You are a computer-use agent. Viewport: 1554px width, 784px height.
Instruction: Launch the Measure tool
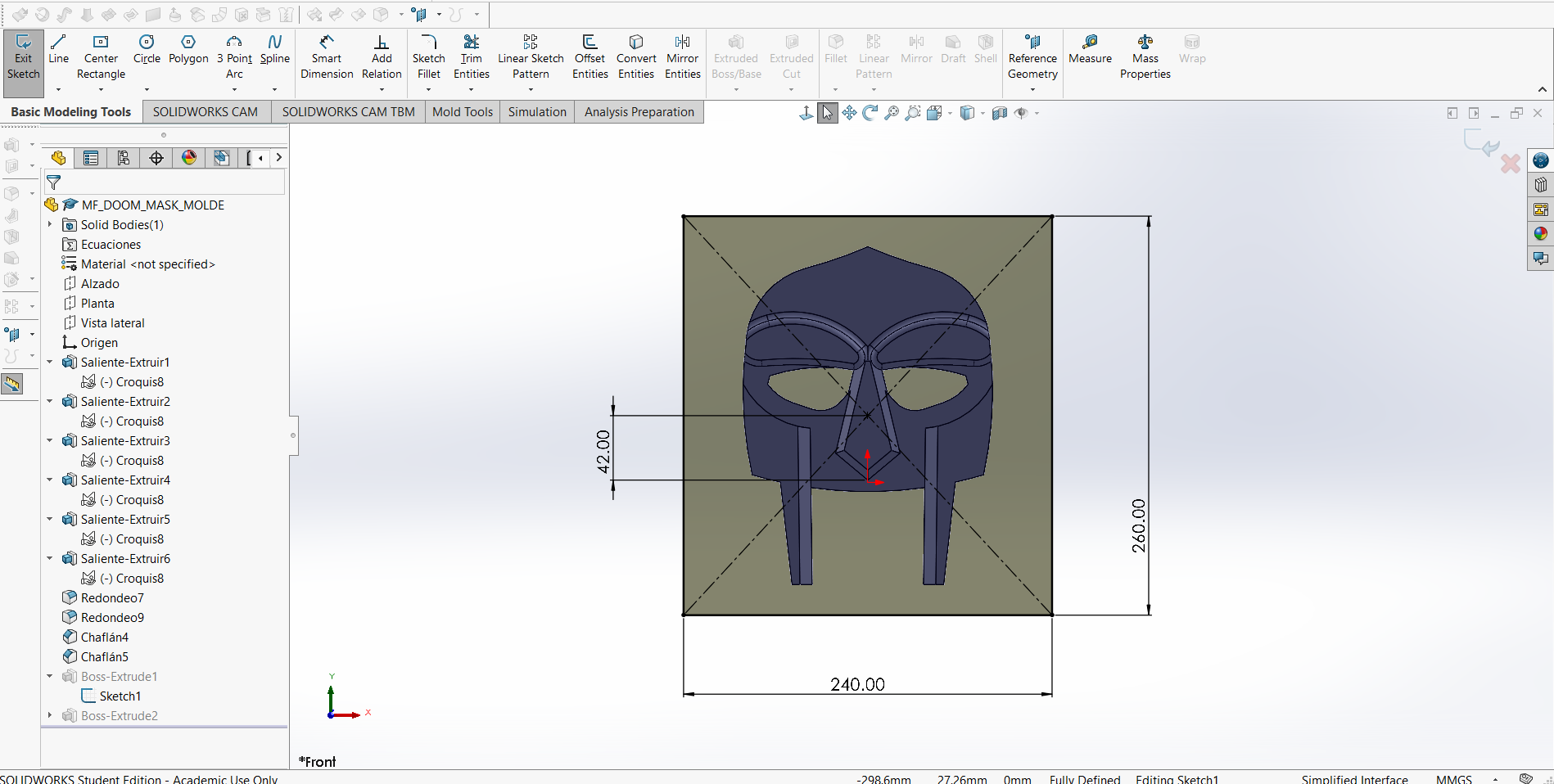click(x=1090, y=49)
